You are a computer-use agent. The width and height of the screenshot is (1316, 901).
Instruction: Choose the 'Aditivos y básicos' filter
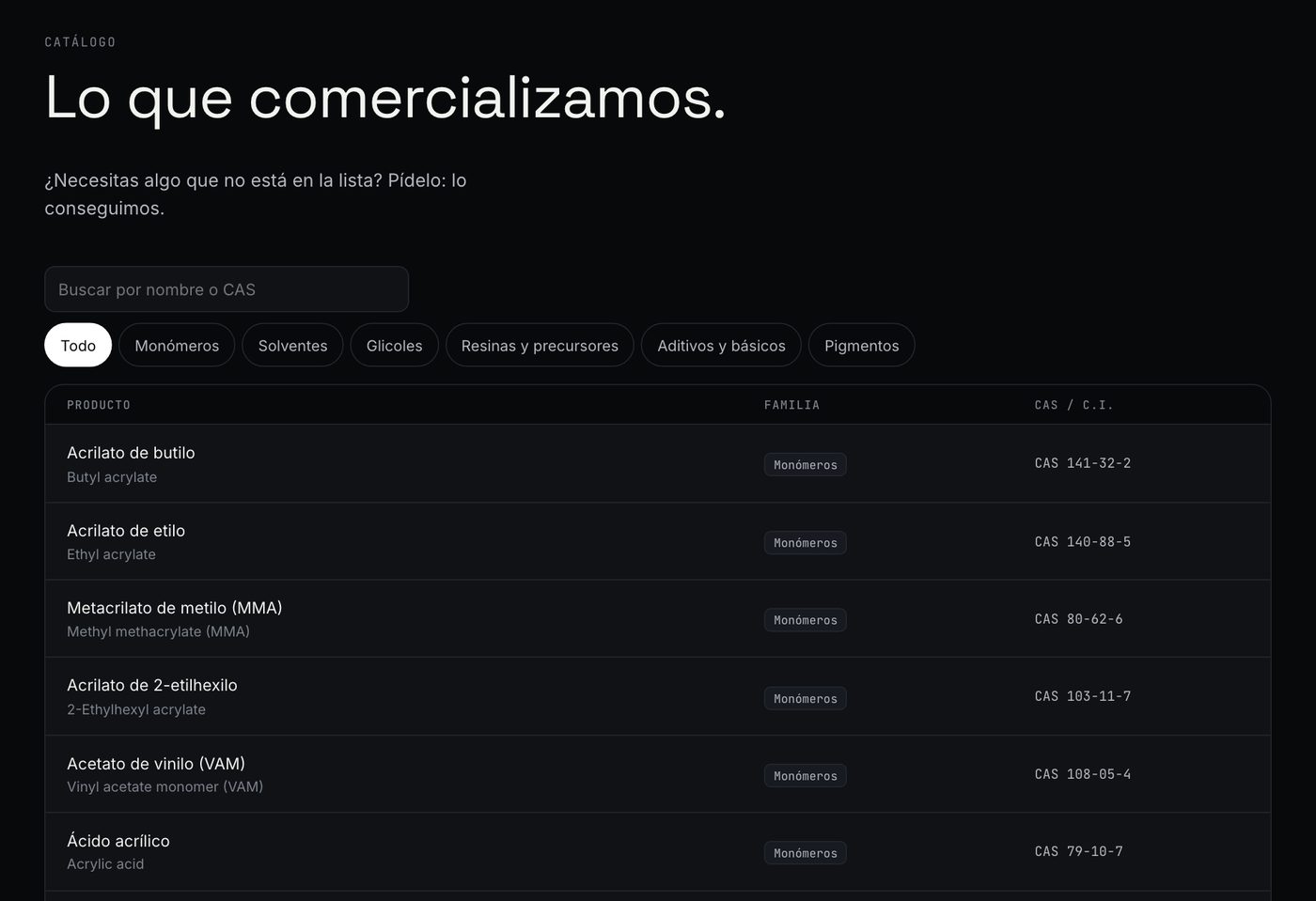coord(721,346)
